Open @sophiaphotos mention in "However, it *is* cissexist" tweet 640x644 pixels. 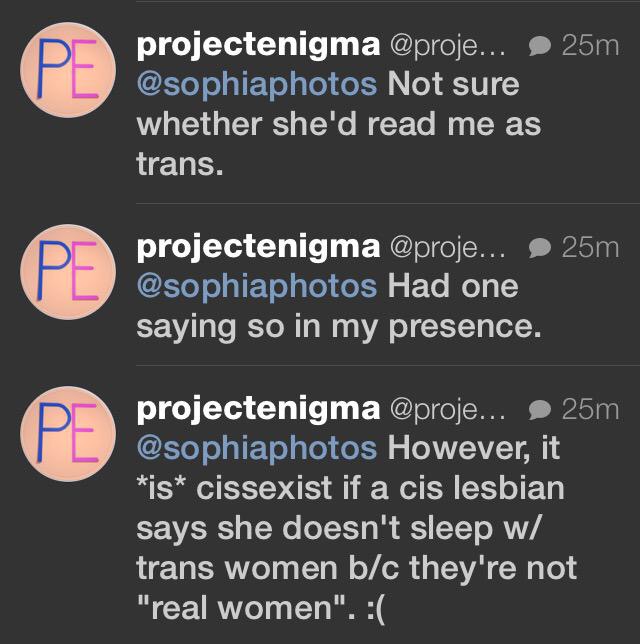(257, 447)
